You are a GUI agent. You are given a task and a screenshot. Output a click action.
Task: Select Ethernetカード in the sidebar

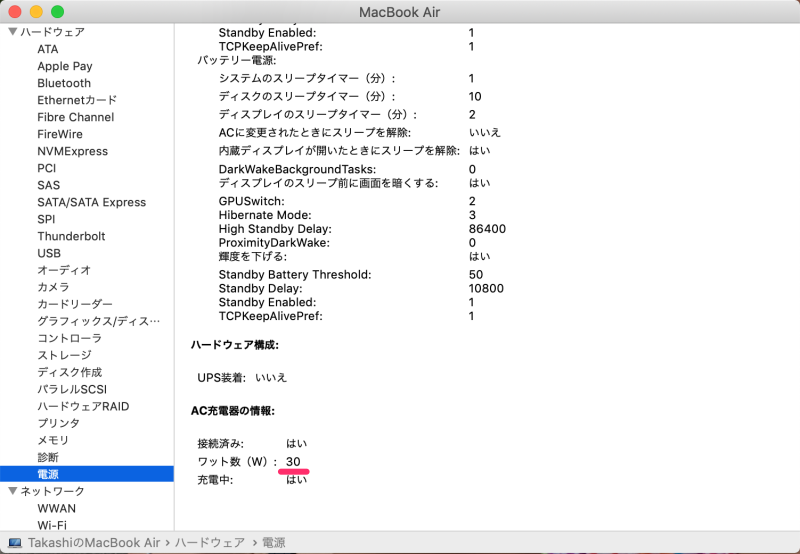(77, 100)
